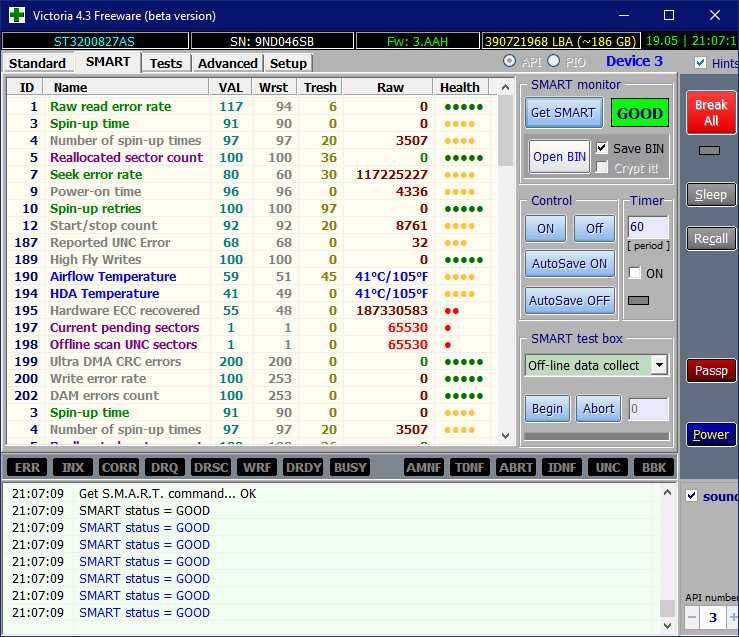This screenshot has height=637, width=739.
Task: Click the log panel scroll-up arrow
Action: 667,492
